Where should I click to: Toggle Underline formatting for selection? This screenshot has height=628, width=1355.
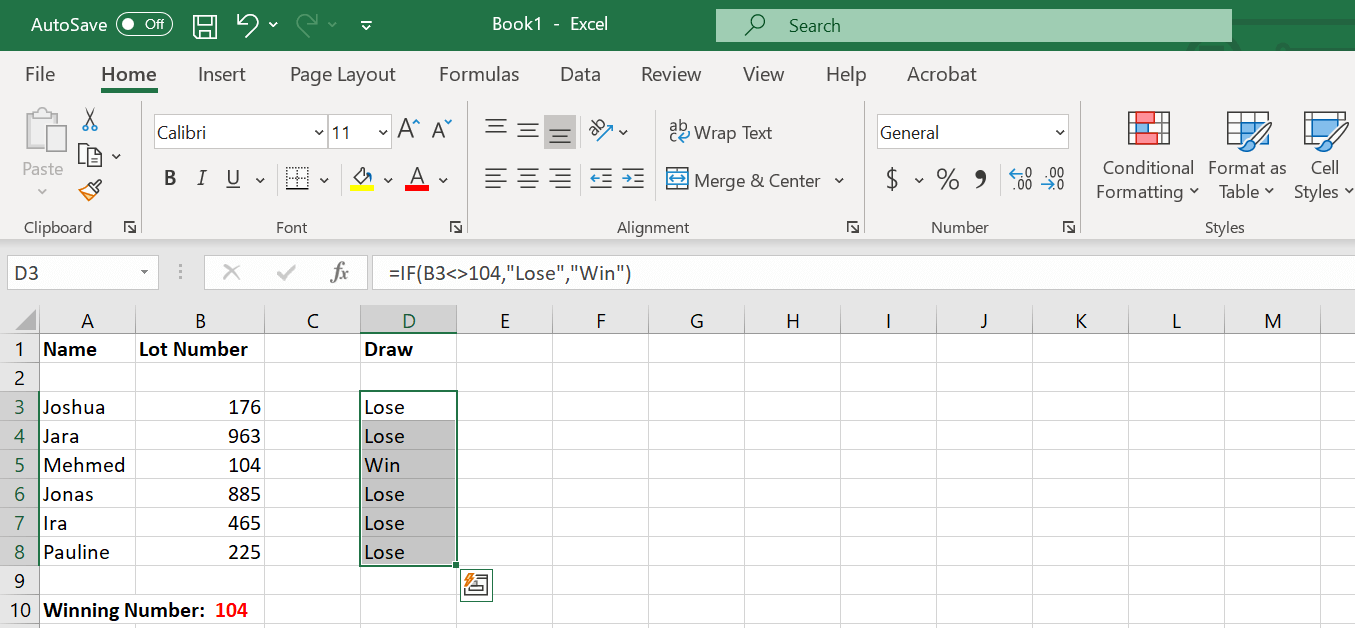231,178
